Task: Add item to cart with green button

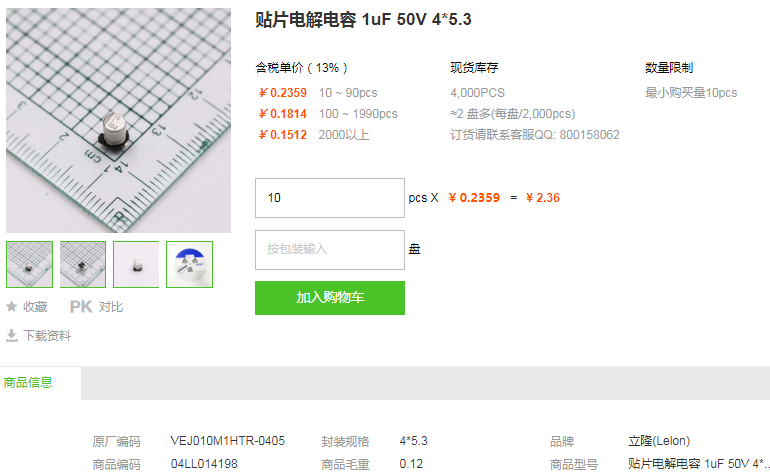Action: [x=330, y=298]
